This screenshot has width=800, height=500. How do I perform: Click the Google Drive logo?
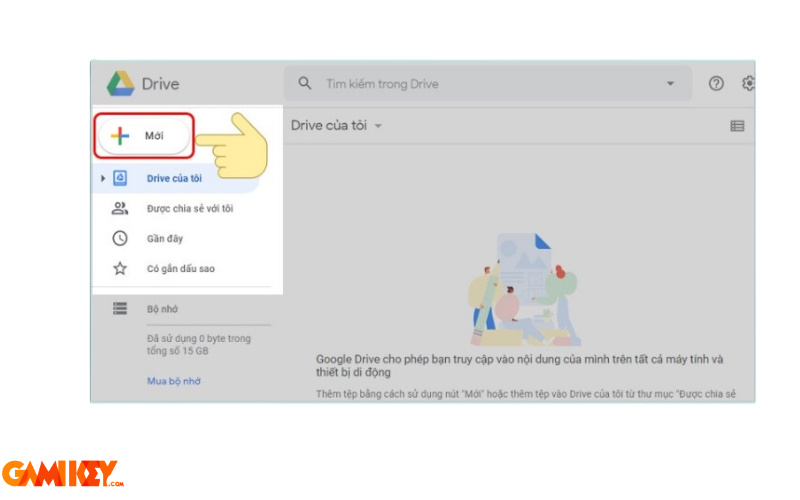click(120, 84)
